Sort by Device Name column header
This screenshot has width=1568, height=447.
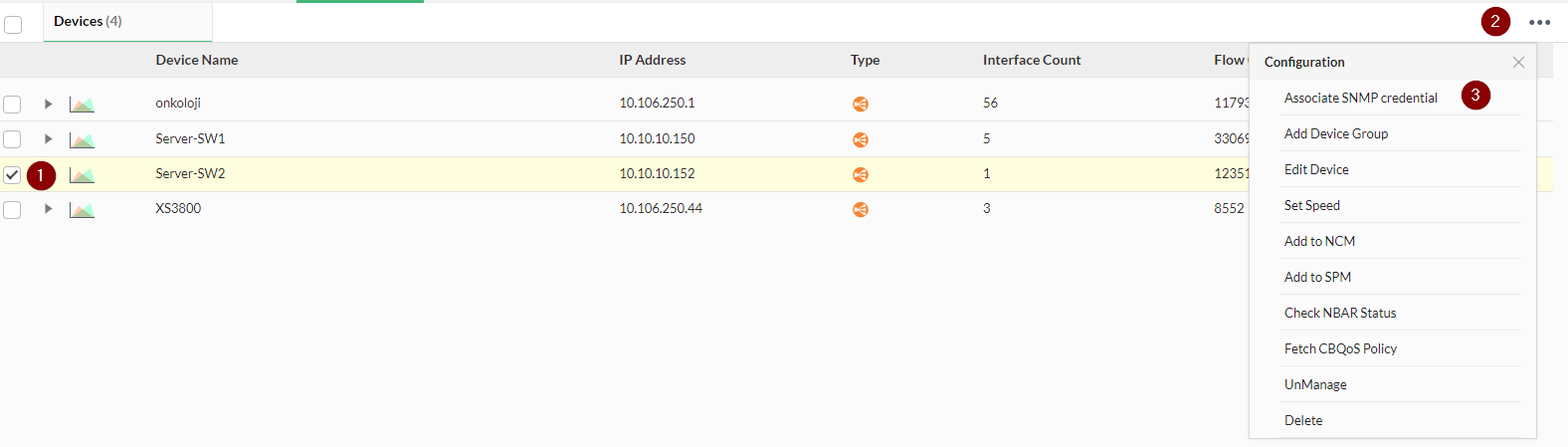[197, 60]
